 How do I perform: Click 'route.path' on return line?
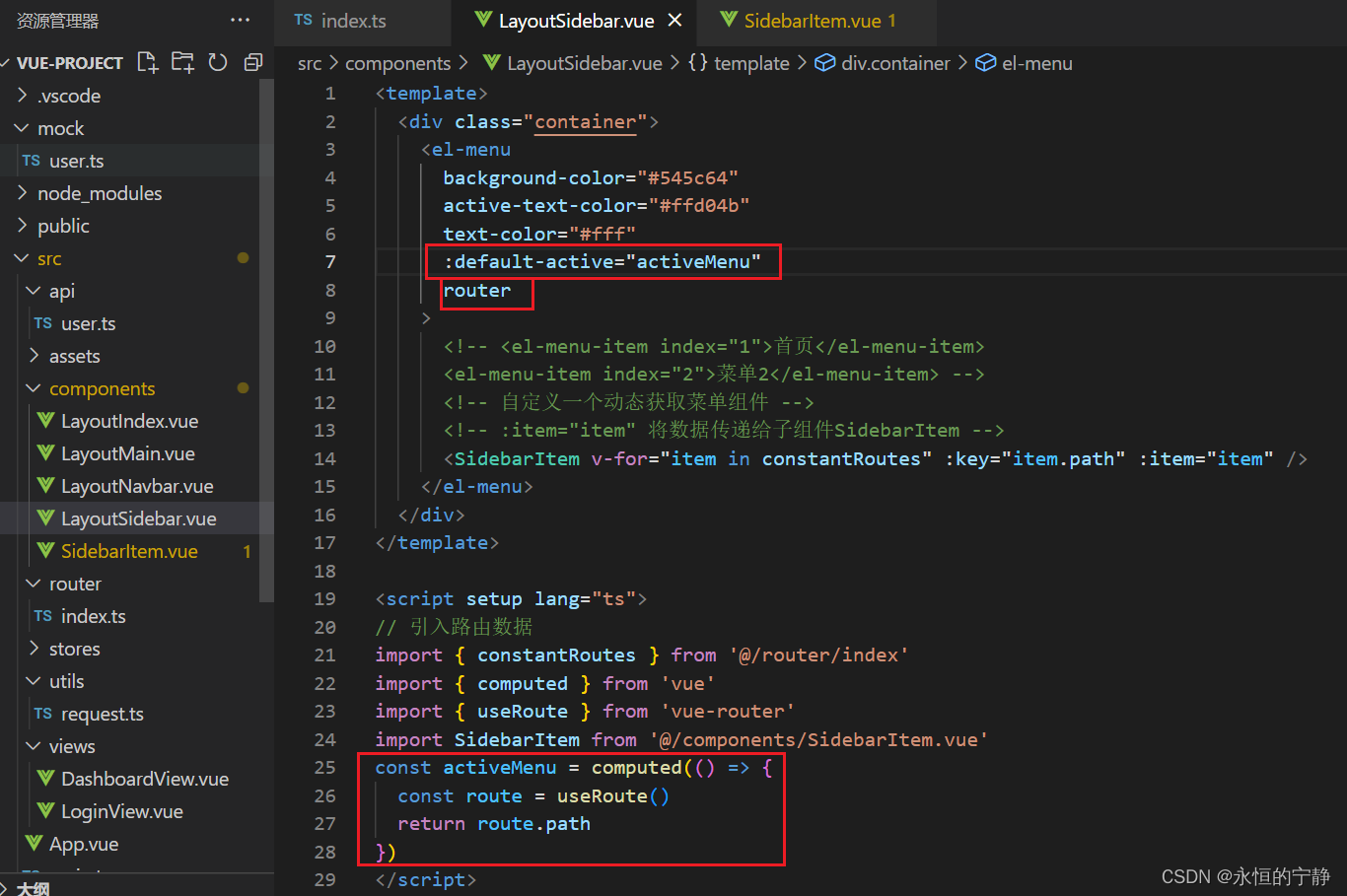534,823
